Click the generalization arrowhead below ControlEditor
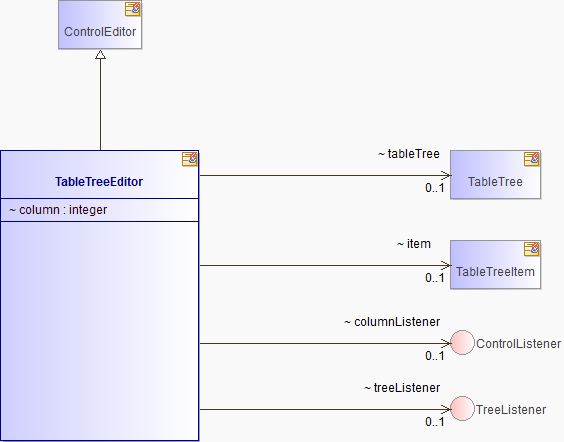This screenshot has width=564, height=442. [x=100, y=55]
